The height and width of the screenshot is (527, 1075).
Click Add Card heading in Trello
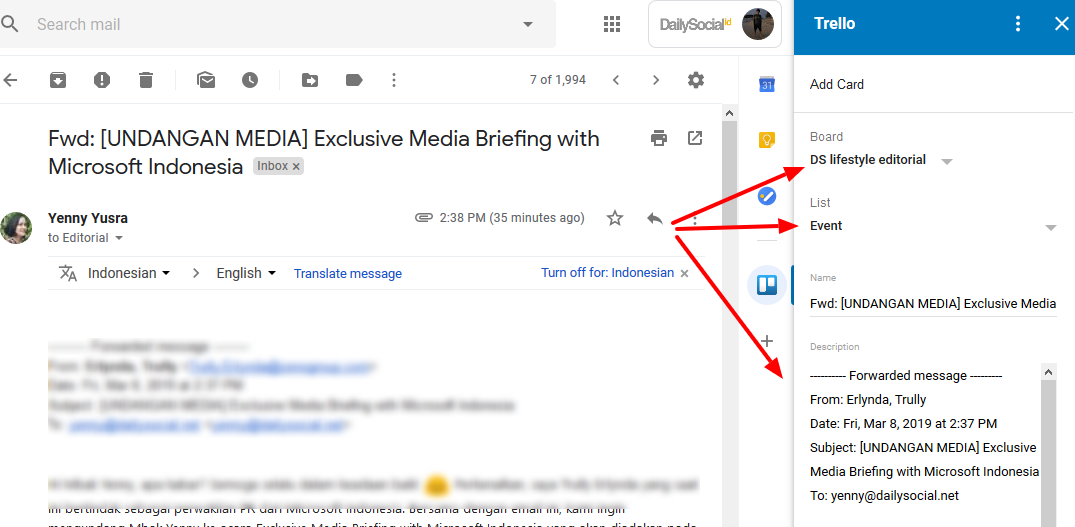836,85
